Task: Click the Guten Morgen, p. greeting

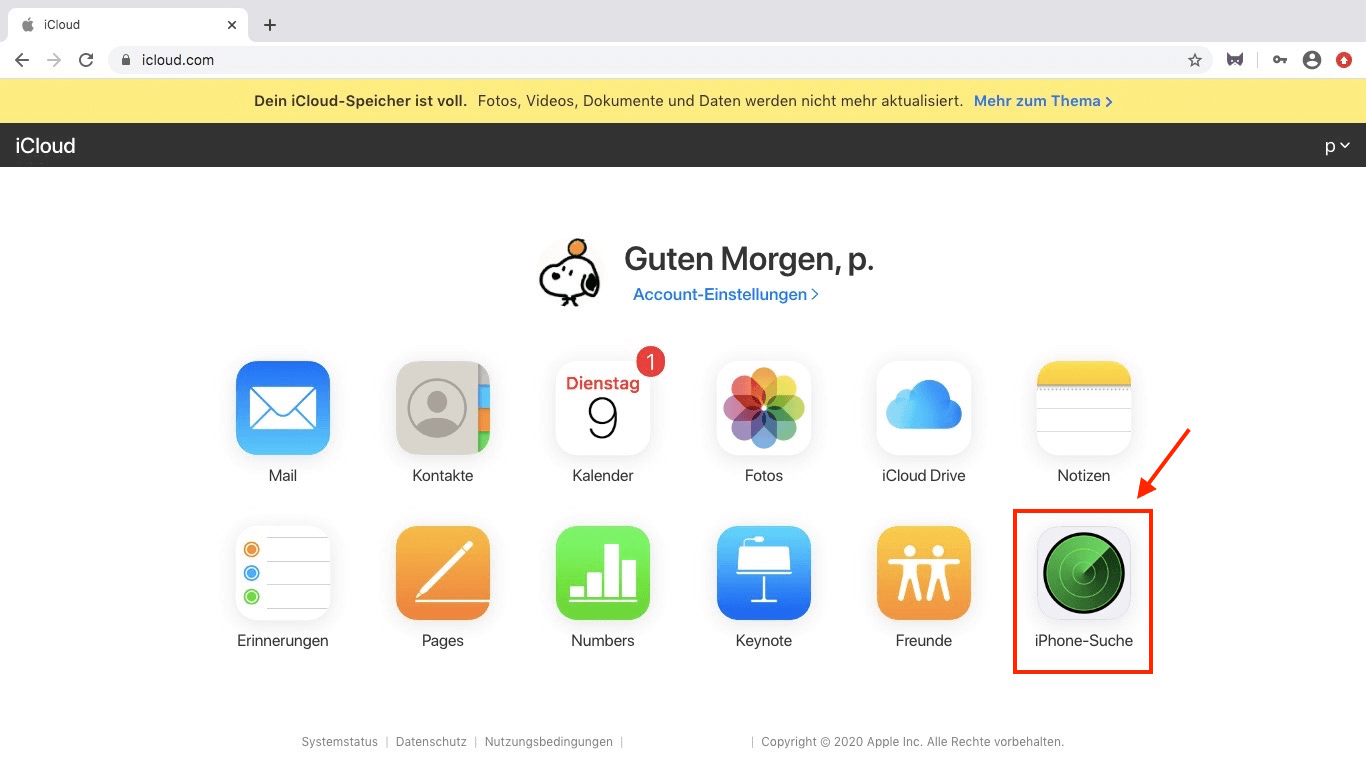Action: point(749,259)
